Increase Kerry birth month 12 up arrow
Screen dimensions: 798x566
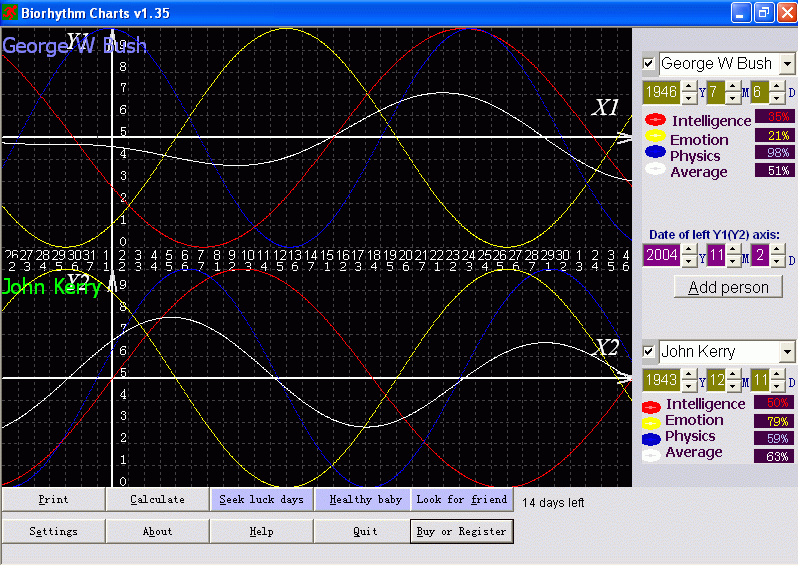click(733, 375)
